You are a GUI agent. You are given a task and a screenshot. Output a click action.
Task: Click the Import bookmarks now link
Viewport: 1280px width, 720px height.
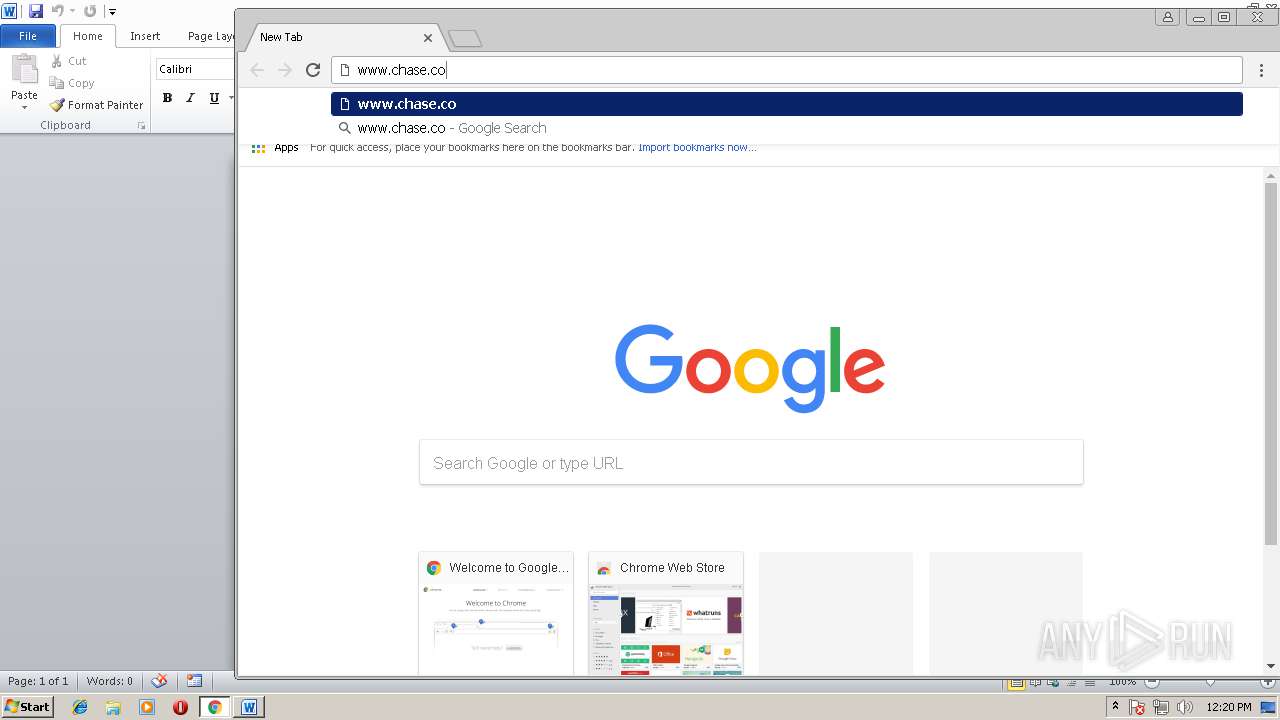tap(697, 148)
